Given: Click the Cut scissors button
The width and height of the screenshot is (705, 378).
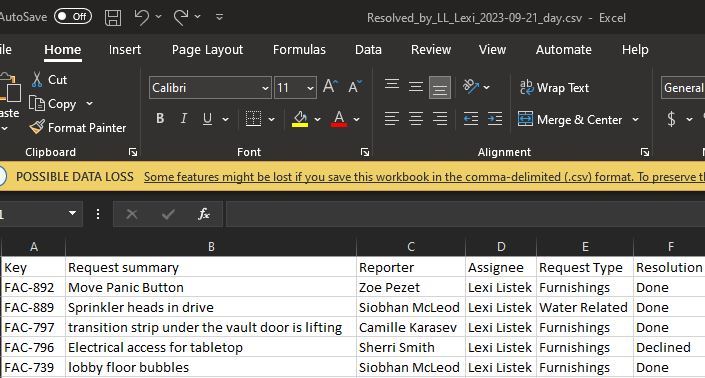Looking at the screenshot, I should (x=49, y=80).
